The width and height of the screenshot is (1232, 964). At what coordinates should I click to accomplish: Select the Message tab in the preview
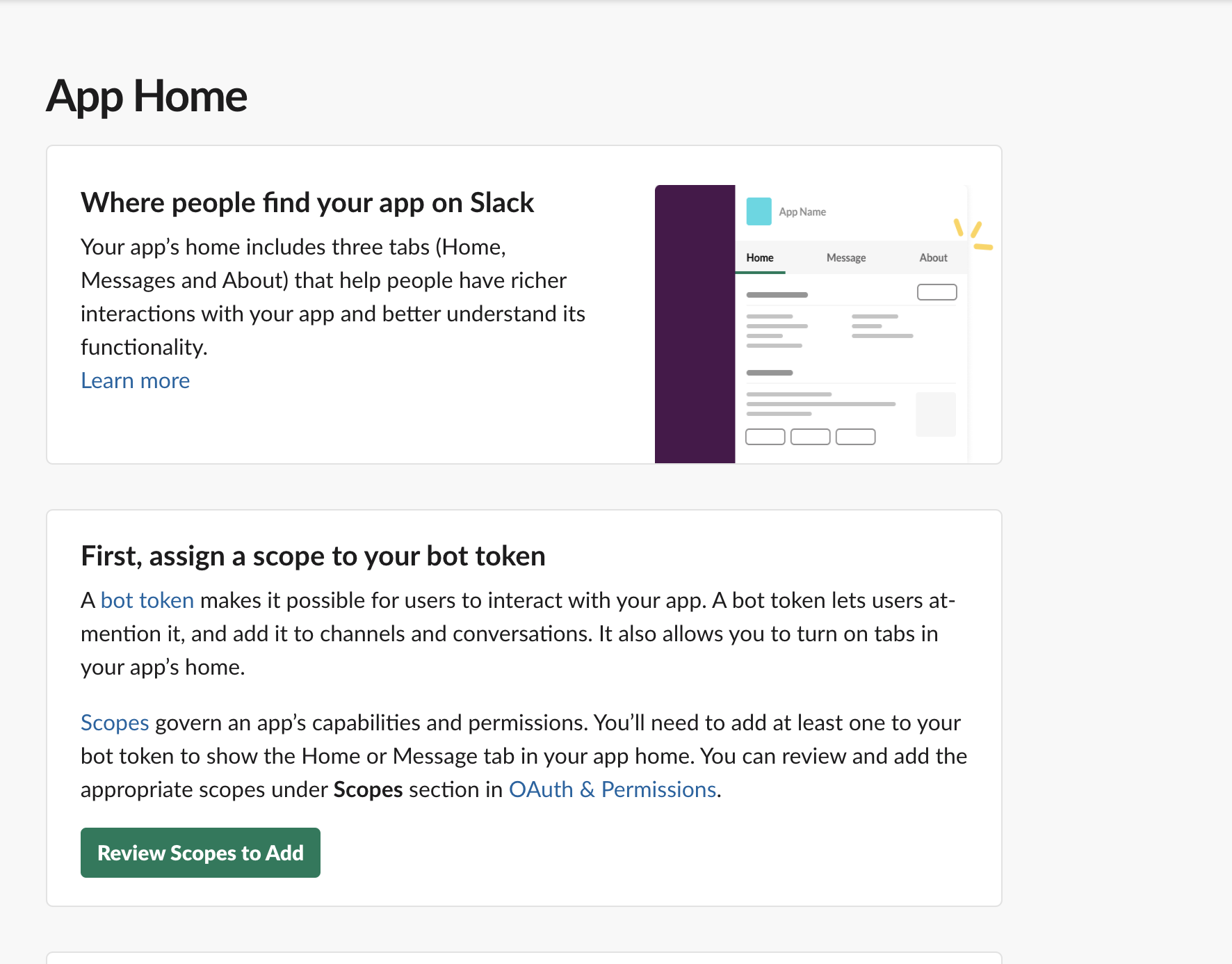coord(846,258)
